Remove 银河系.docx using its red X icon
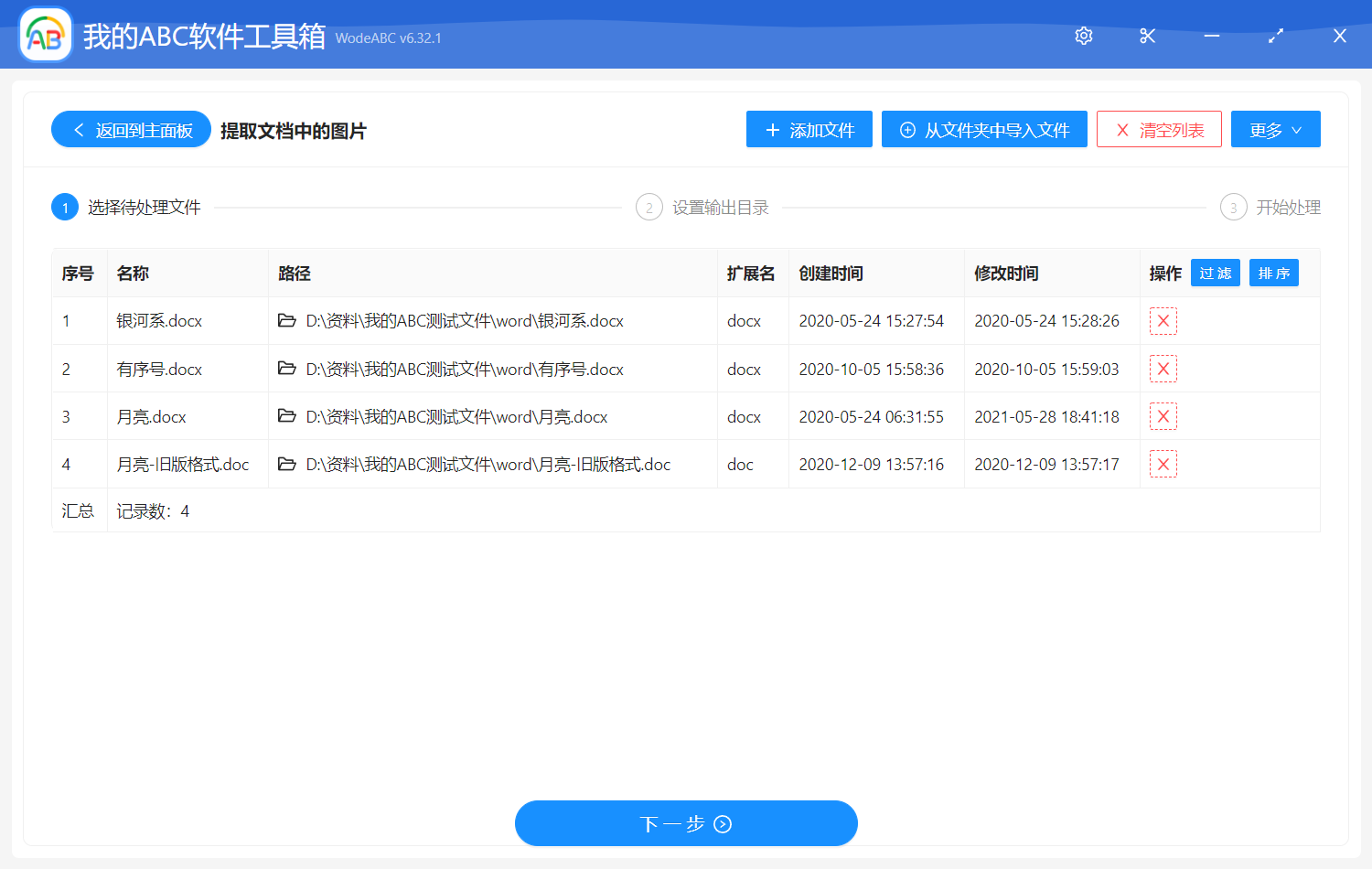This screenshot has height=869, width=1372. click(x=1163, y=321)
